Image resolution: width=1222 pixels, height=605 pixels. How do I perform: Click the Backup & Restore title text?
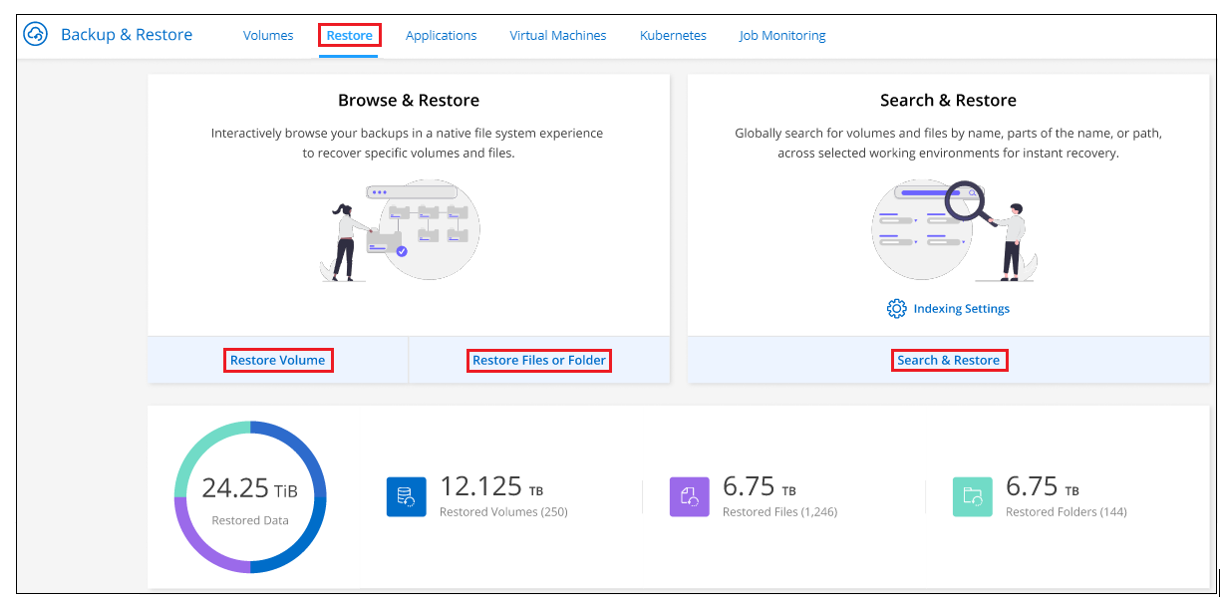(127, 35)
